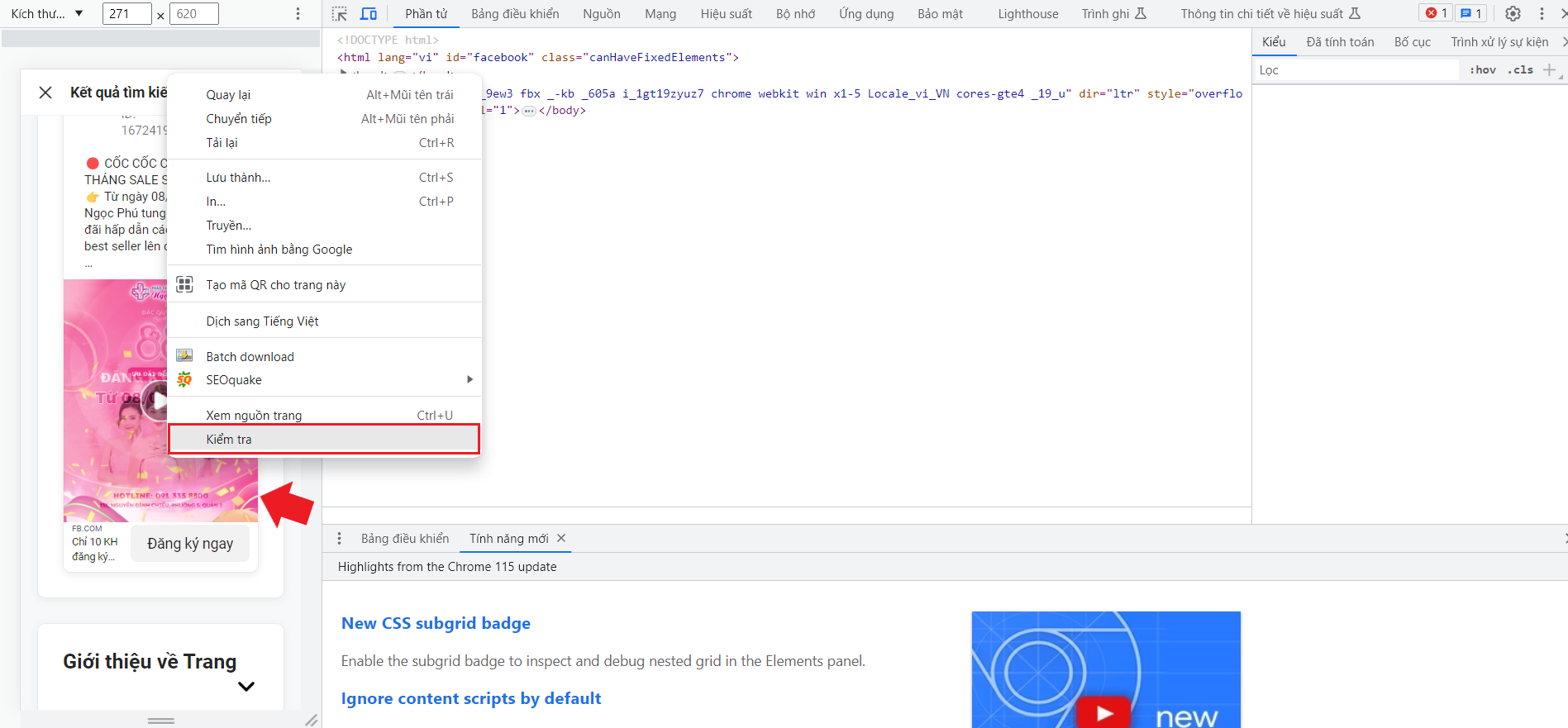Screen dimensions: 1568x728
Task: Open Thông tin chi tiết về hiệu suất tab
Action: click(1270, 14)
